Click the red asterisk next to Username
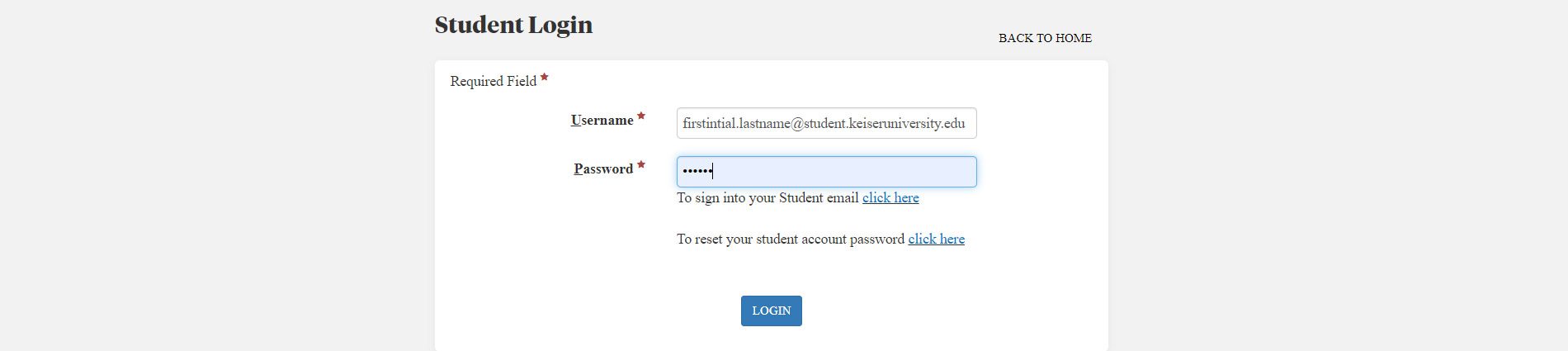 click(641, 117)
